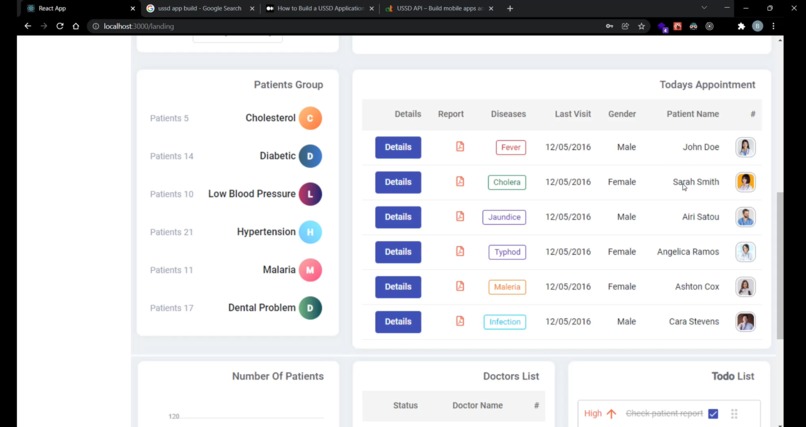Screen dimensions: 806x427
Task: Close the React App tab
Action: [x=133, y=8]
